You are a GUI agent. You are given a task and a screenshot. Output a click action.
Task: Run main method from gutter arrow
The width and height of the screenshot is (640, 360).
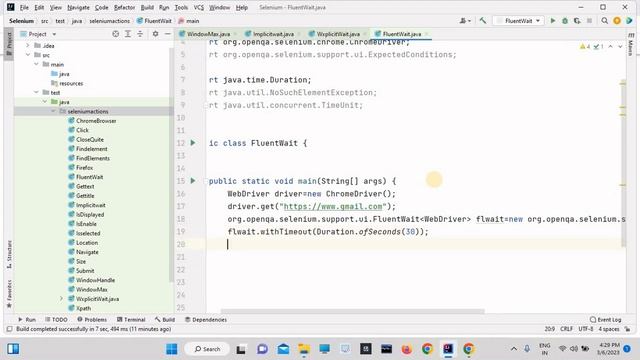coord(193,180)
